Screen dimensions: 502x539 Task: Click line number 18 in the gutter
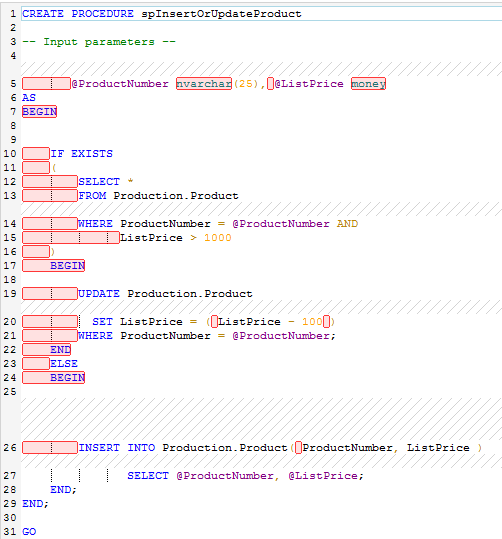pos(10,280)
